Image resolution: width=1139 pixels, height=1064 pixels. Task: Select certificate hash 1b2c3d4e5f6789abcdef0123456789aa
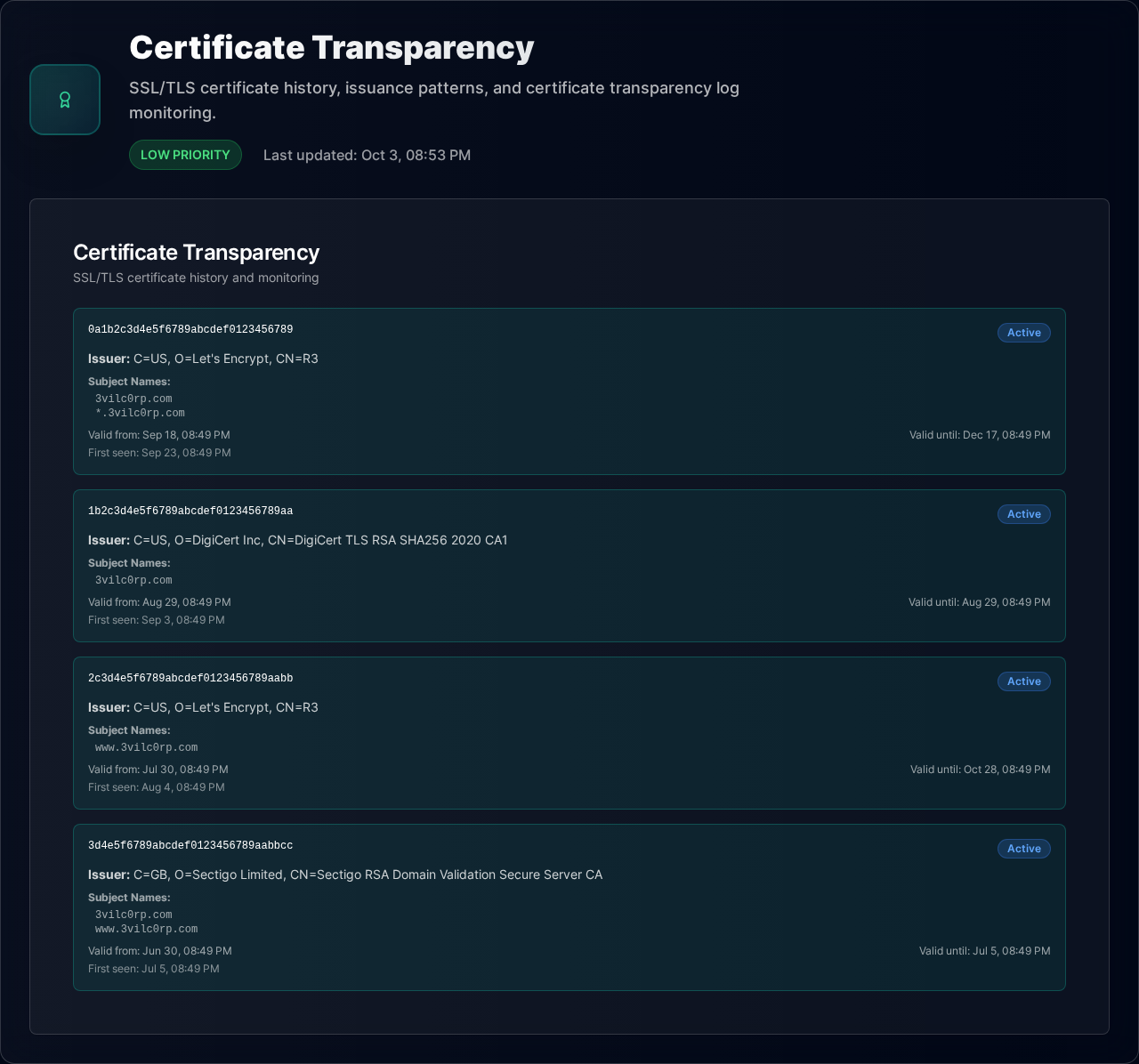pos(190,512)
